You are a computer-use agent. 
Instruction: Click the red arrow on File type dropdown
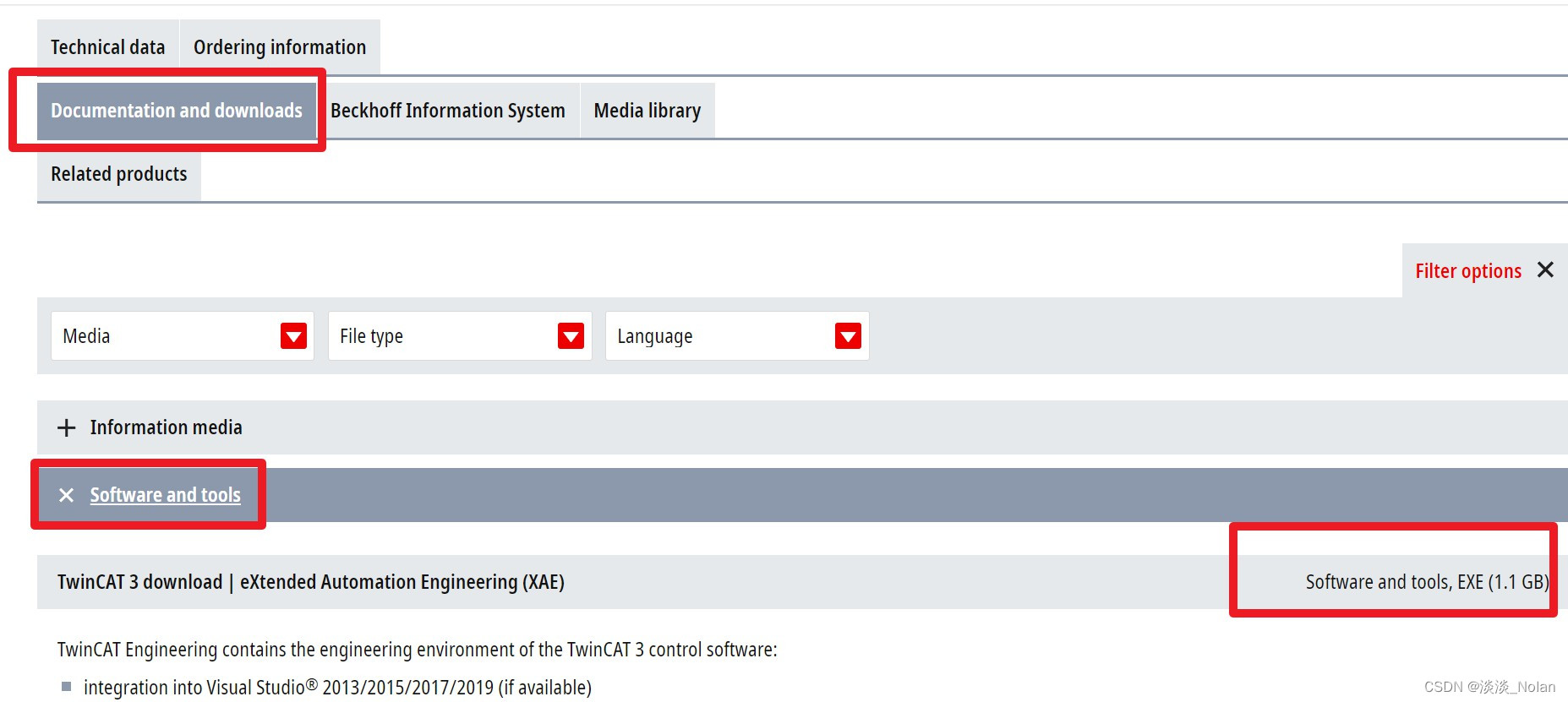571,336
